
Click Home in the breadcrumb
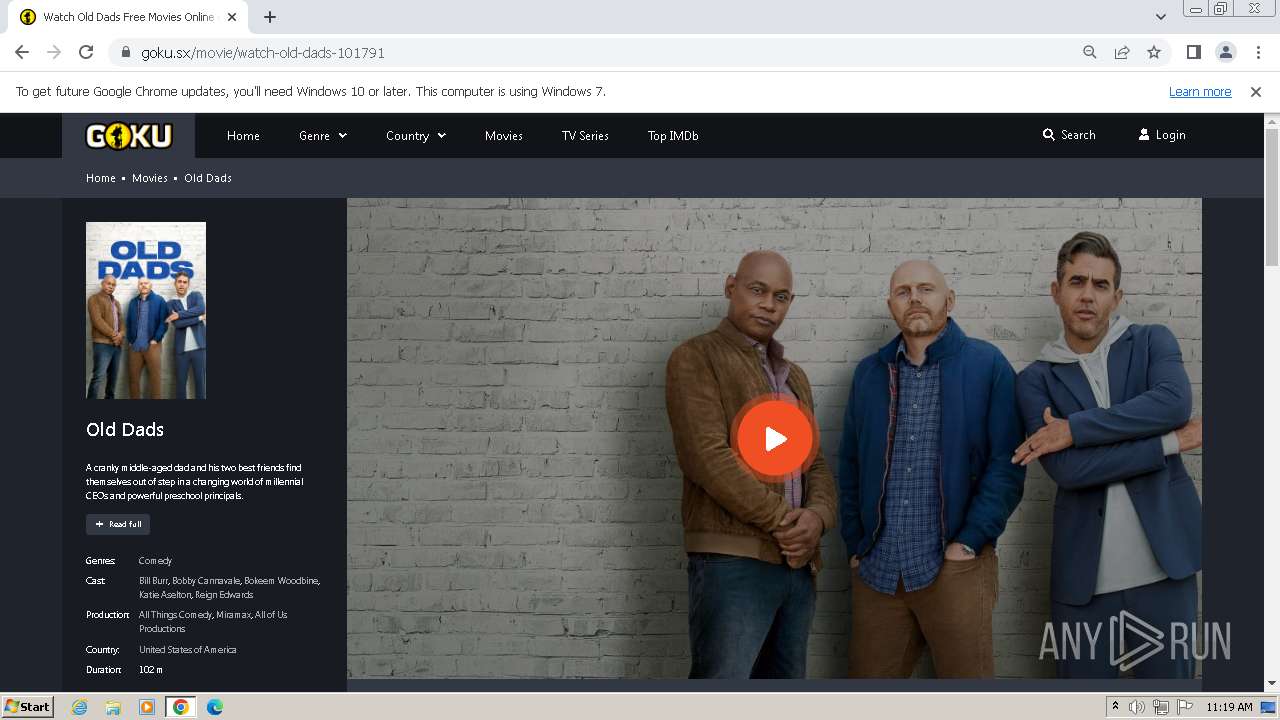[x=101, y=178]
